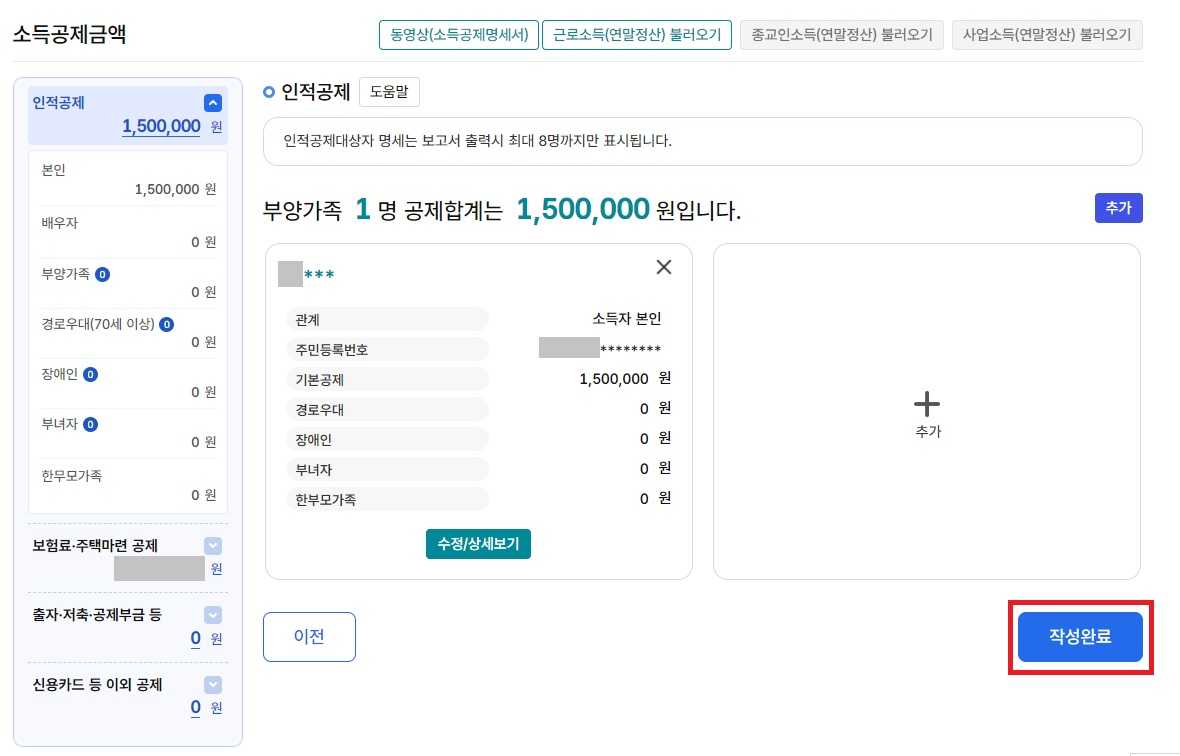1180x756 pixels.
Task: Expand the 출자·저축·공제부금 등 section
Action: (x=212, y=614)
